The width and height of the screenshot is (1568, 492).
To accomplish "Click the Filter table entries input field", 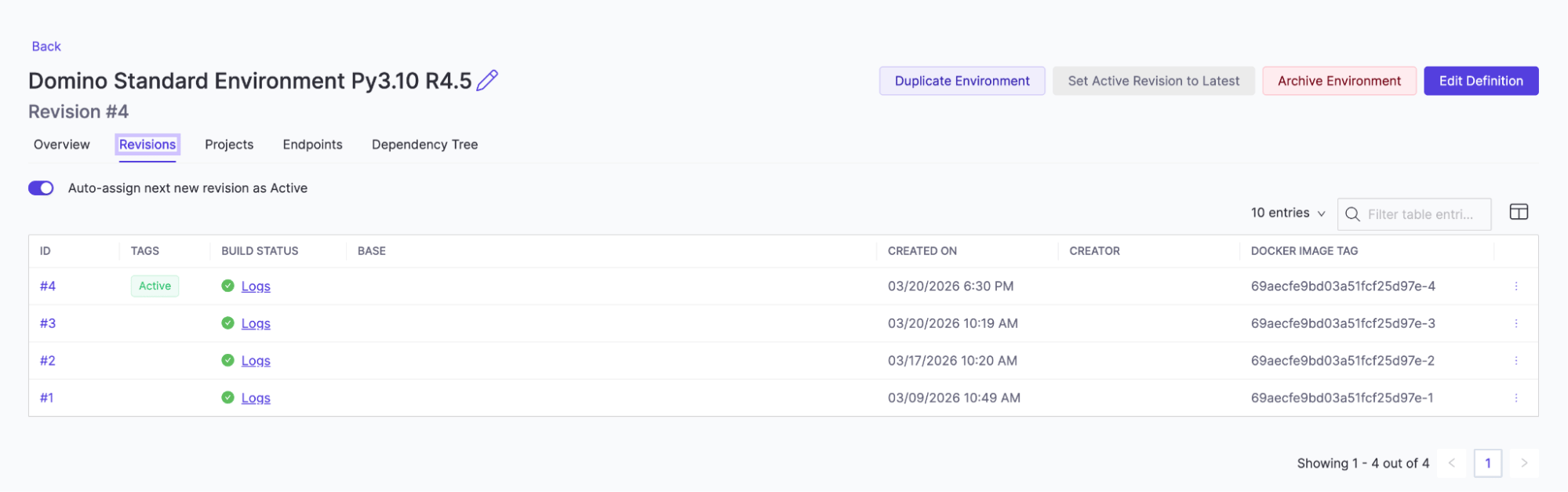I will coord(1413,214).
